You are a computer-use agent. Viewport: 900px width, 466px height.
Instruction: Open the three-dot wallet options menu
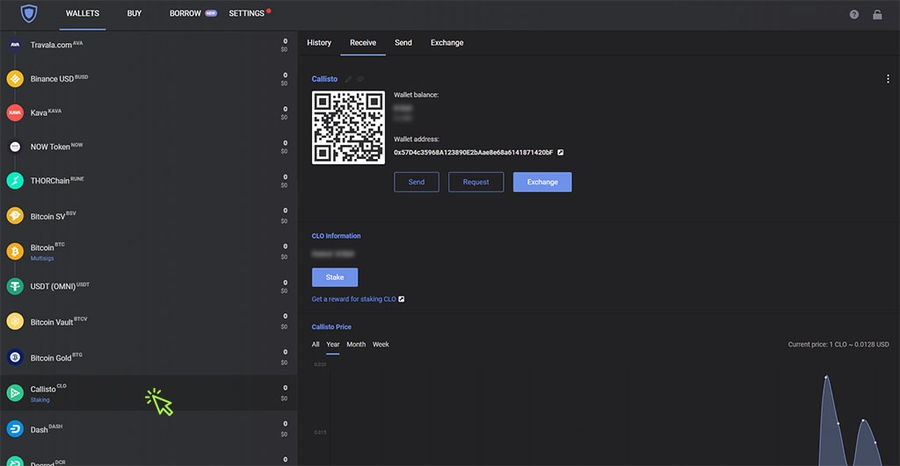[887, 79]
